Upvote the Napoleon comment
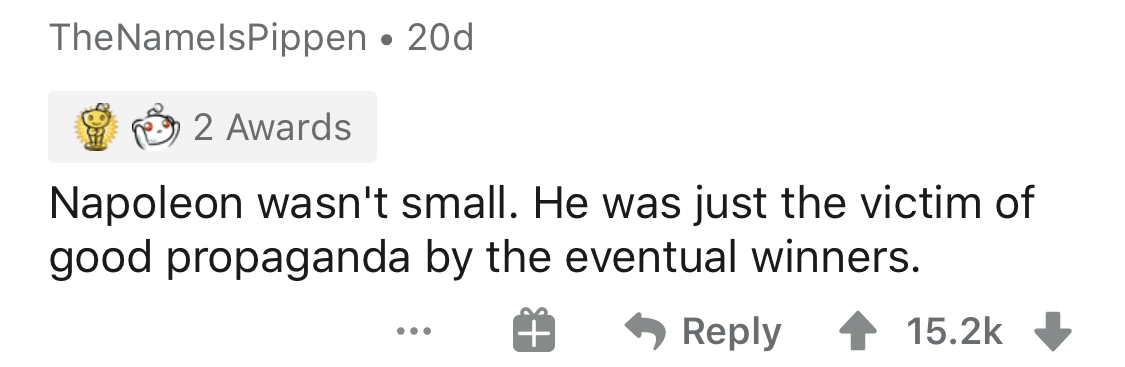The height and width of the screenshot is (367, 1125). point(858,331)
